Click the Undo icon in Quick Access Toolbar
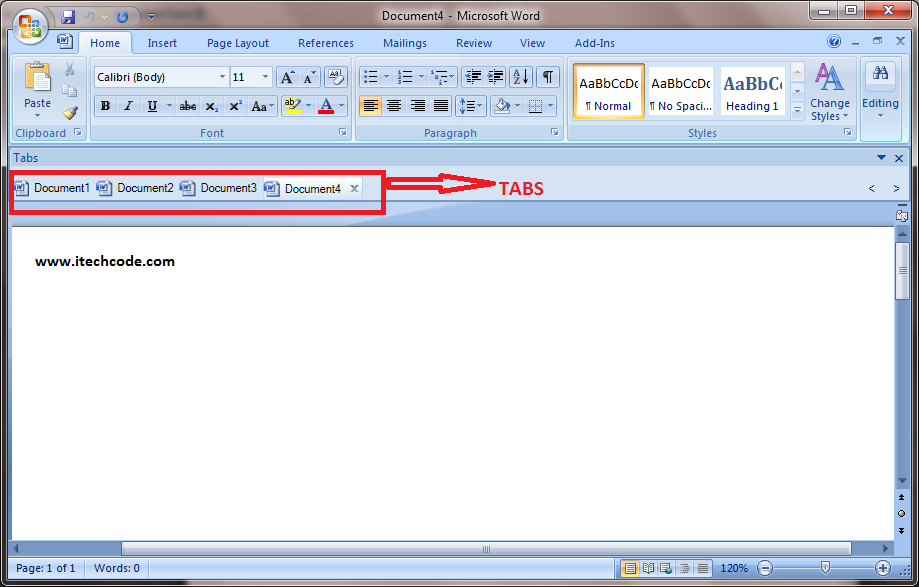The height and width of the screenshot is (587, 919). click(x=89, y=16)
